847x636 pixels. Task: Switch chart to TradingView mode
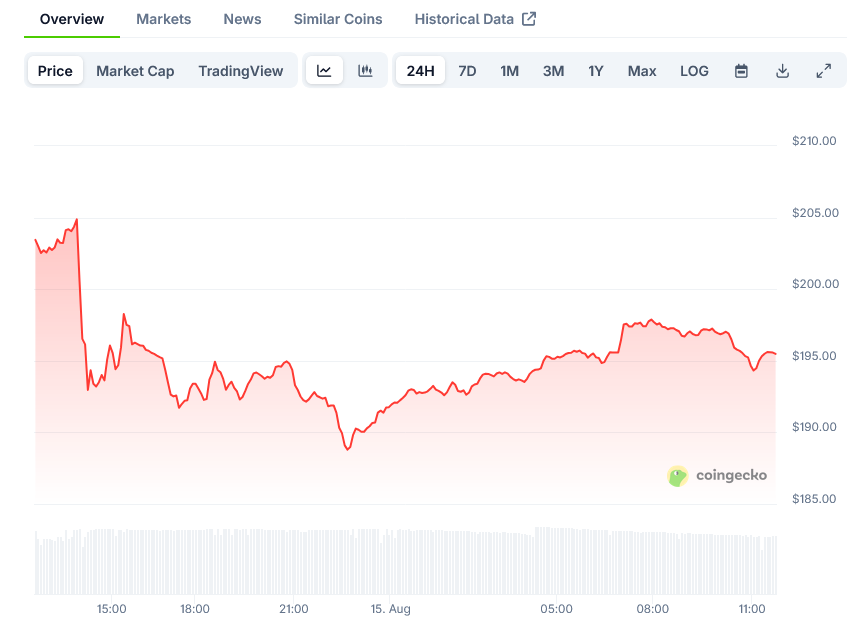[x=240, y=71]
